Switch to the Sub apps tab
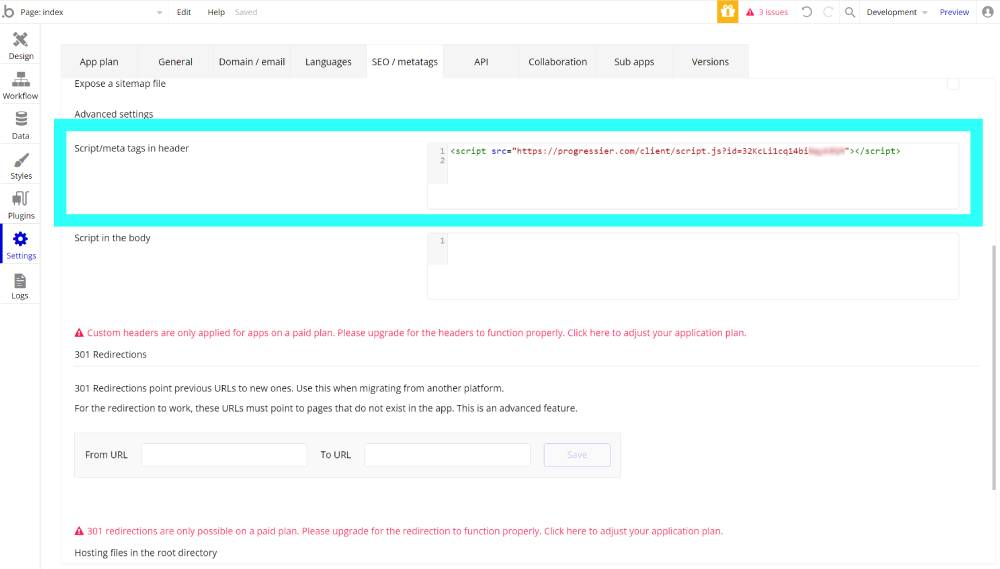Screen dimensions: 1000x569 pyautogui.click(x=634, y=62)
